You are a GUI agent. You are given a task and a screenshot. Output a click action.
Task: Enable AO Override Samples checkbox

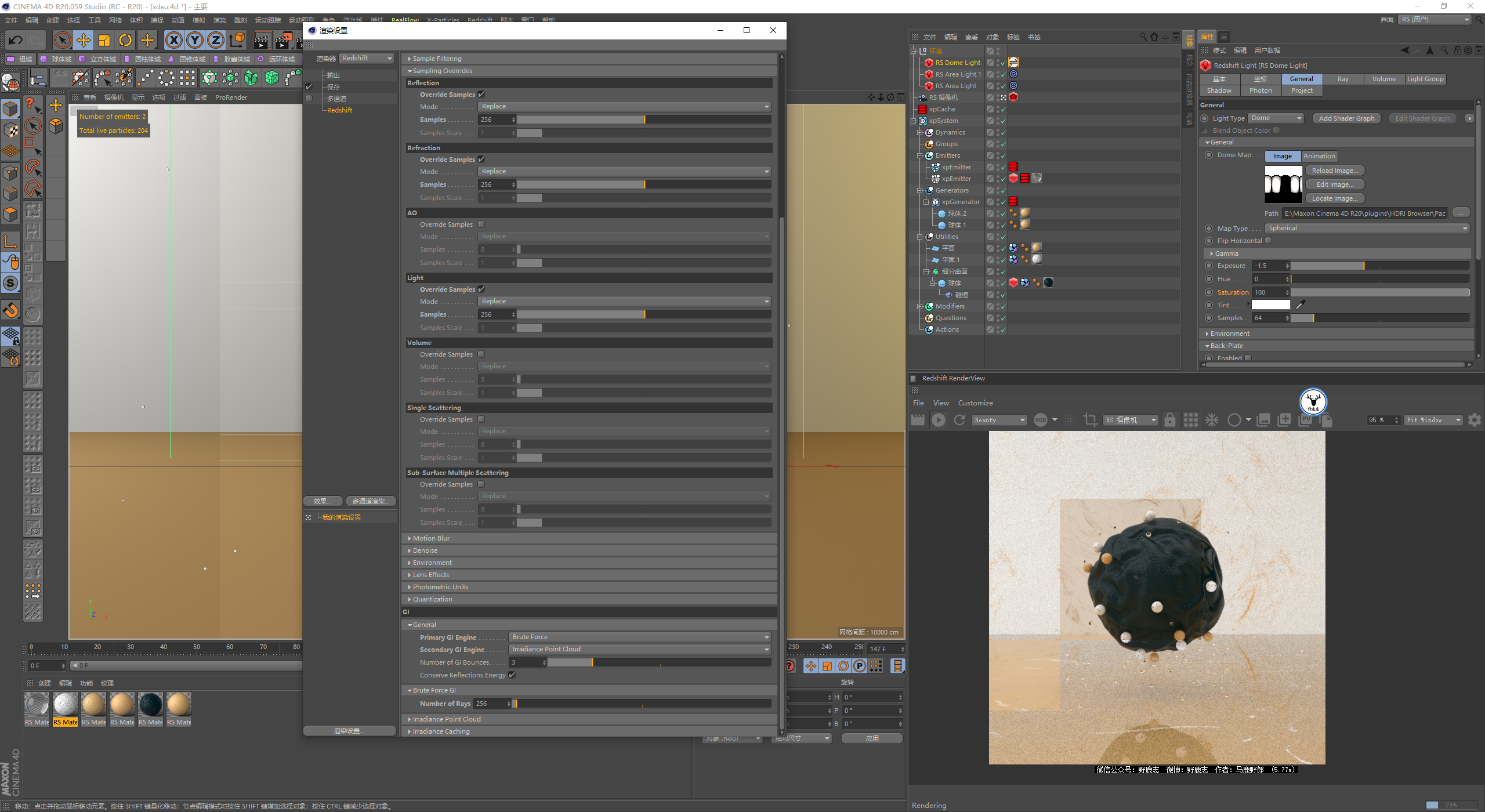pos(481,224)
